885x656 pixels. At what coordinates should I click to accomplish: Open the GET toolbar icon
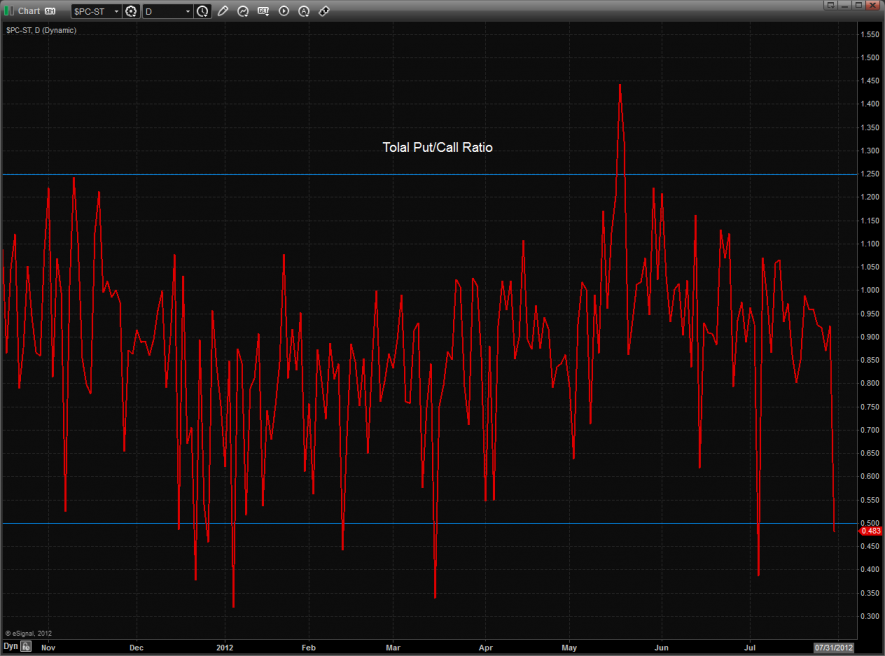point(263,11)
